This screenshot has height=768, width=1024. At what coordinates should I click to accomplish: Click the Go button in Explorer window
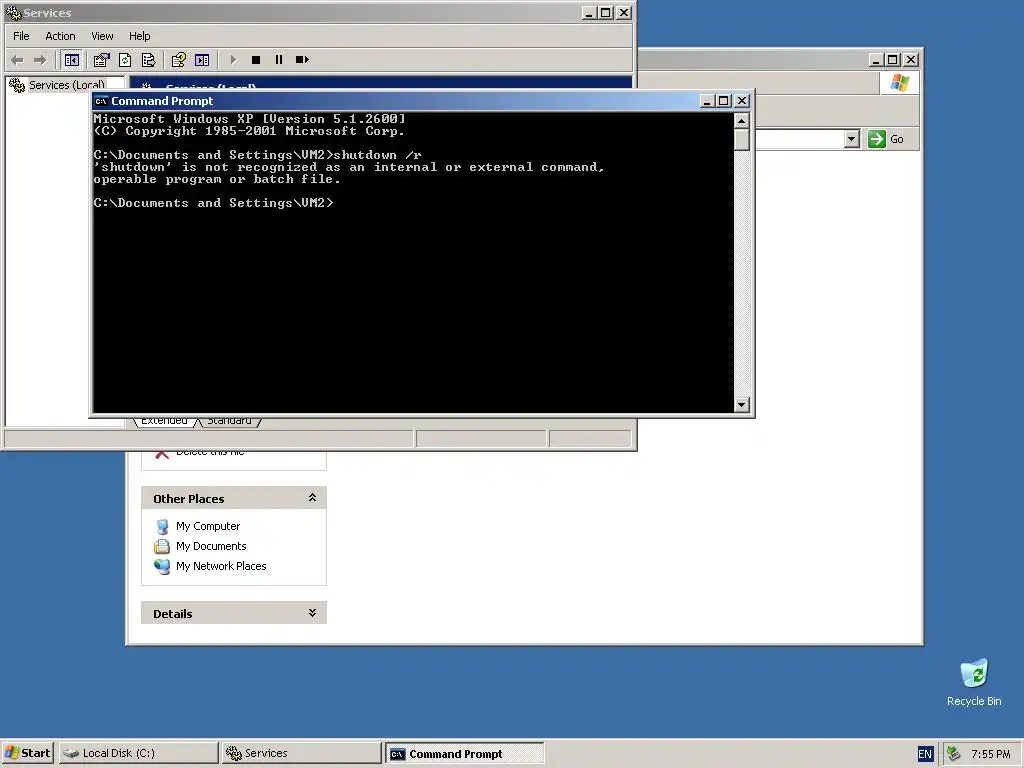[886, 139]
